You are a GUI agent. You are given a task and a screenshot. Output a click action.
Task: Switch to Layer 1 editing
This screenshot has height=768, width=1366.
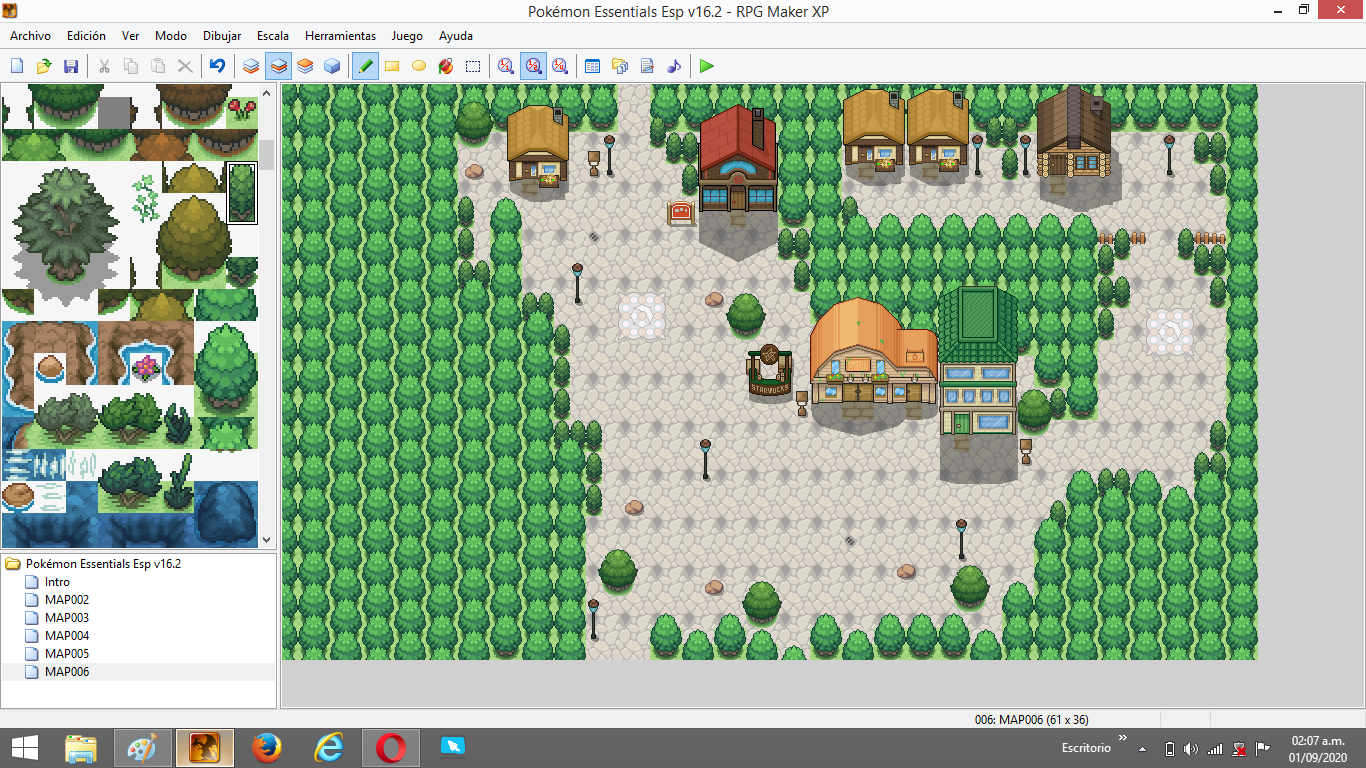click(x=251, y=66)
